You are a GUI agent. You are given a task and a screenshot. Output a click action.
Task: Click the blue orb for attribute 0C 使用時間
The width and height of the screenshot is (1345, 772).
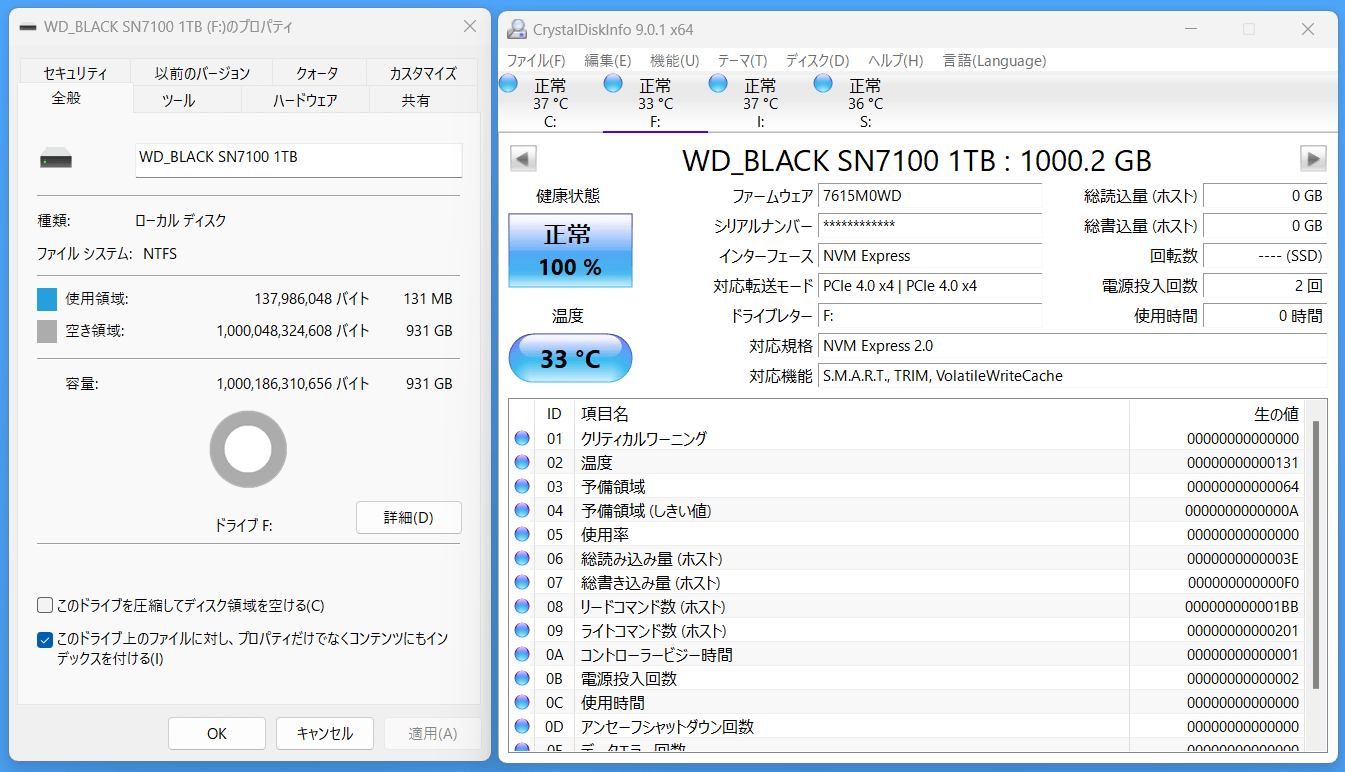(522, 702)
